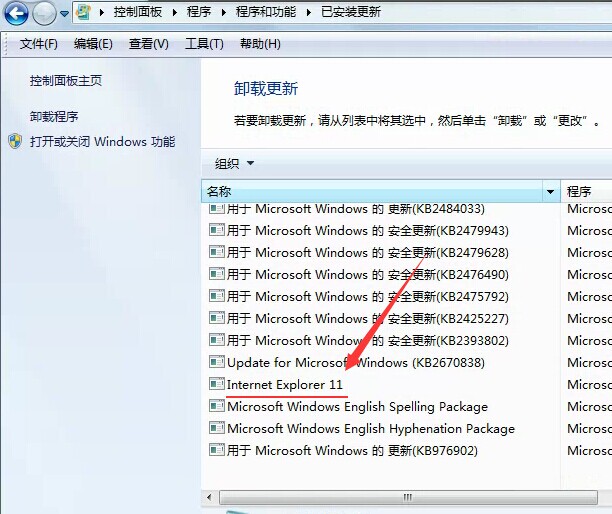Select update KB976902 row
The height and width of the screenshot is (514, 612).
pos(343,450)
